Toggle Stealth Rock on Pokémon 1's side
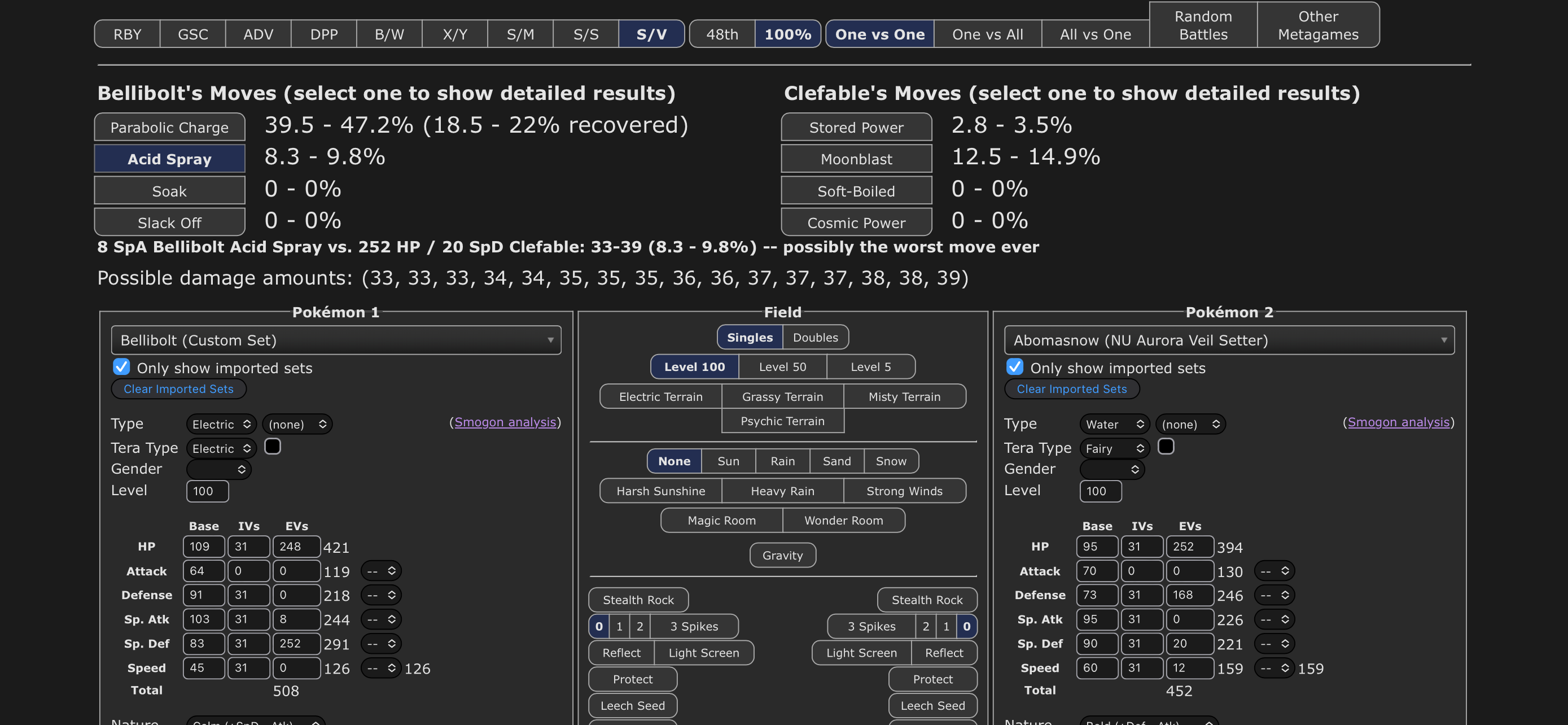The width and height of the screenshot is (1568, 725). point(638,600)
